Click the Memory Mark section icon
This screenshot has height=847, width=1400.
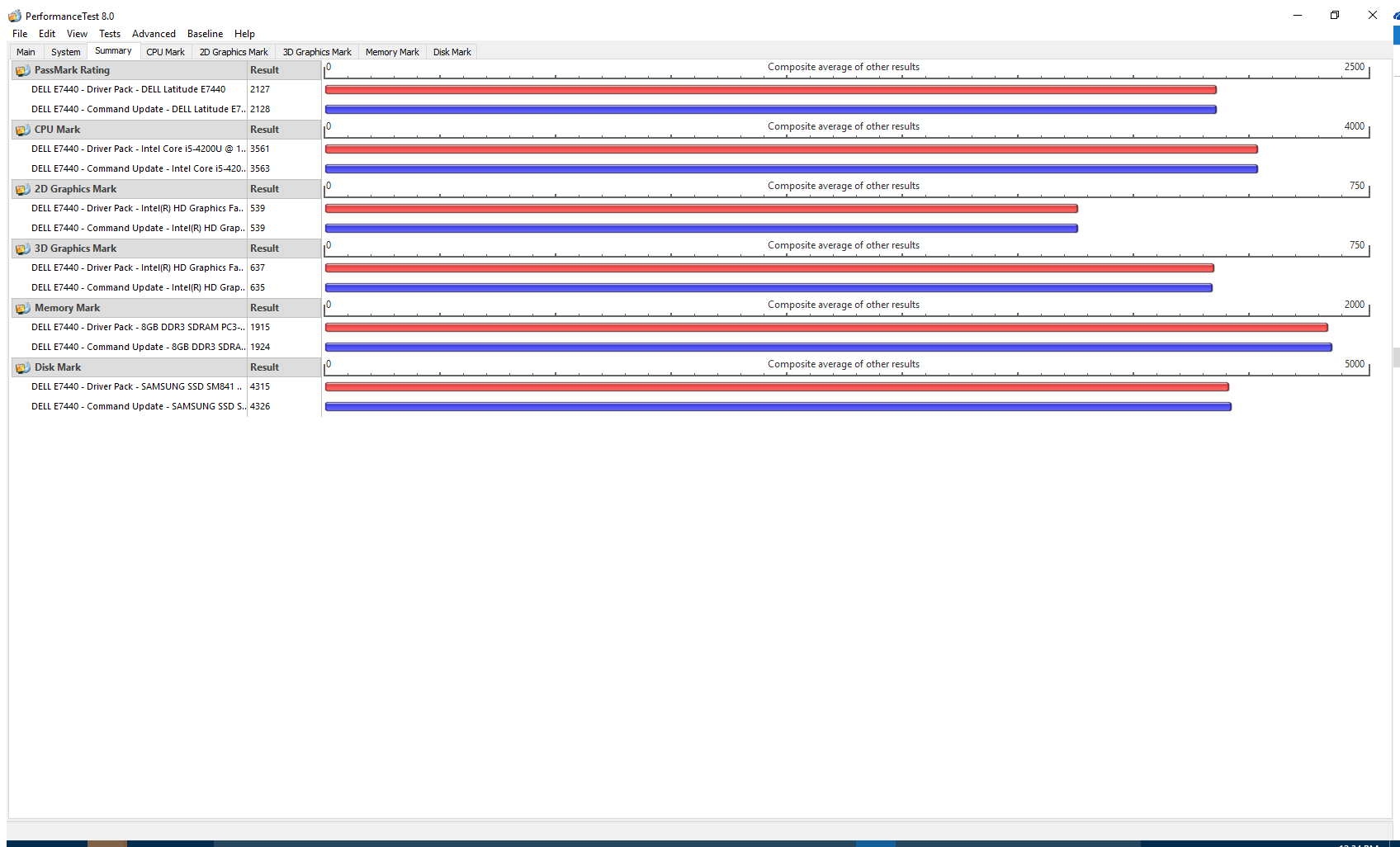pos(23,308)
